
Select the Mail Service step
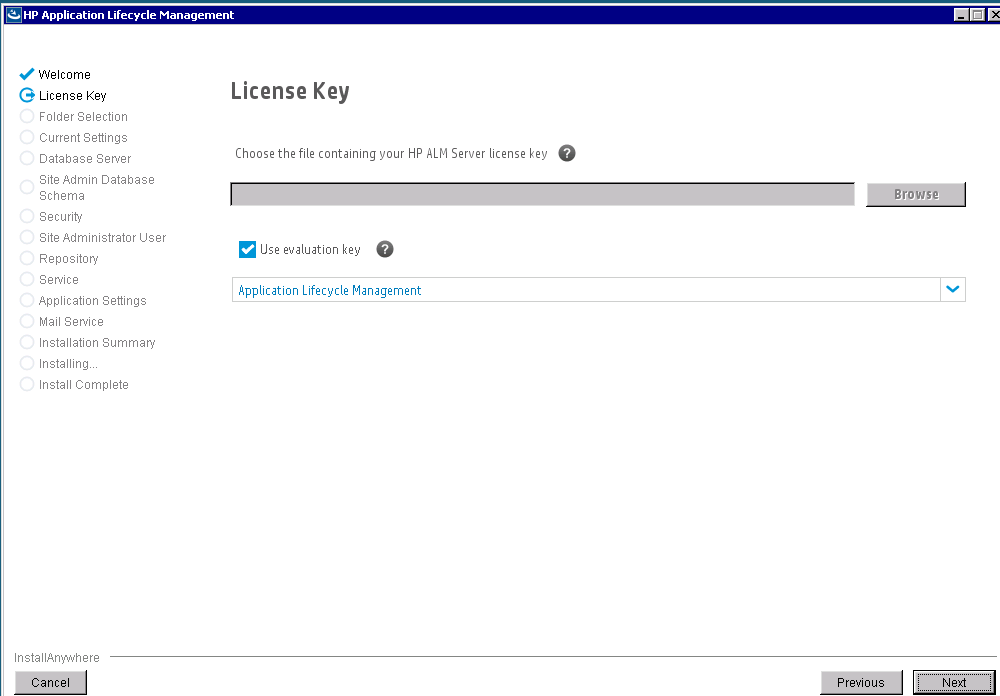(71, 322)
